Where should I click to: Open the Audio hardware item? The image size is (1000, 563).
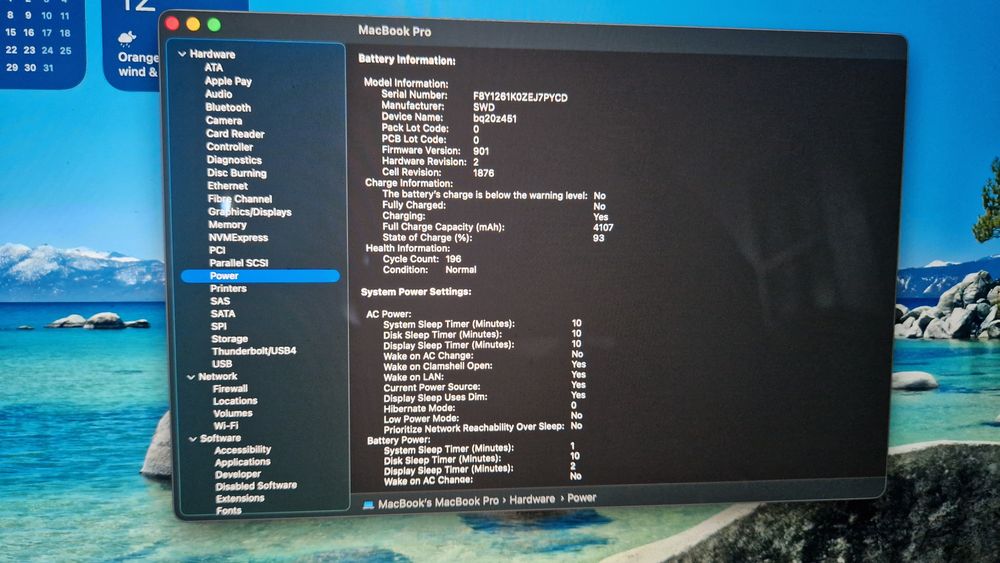click(x=218, y=94)
